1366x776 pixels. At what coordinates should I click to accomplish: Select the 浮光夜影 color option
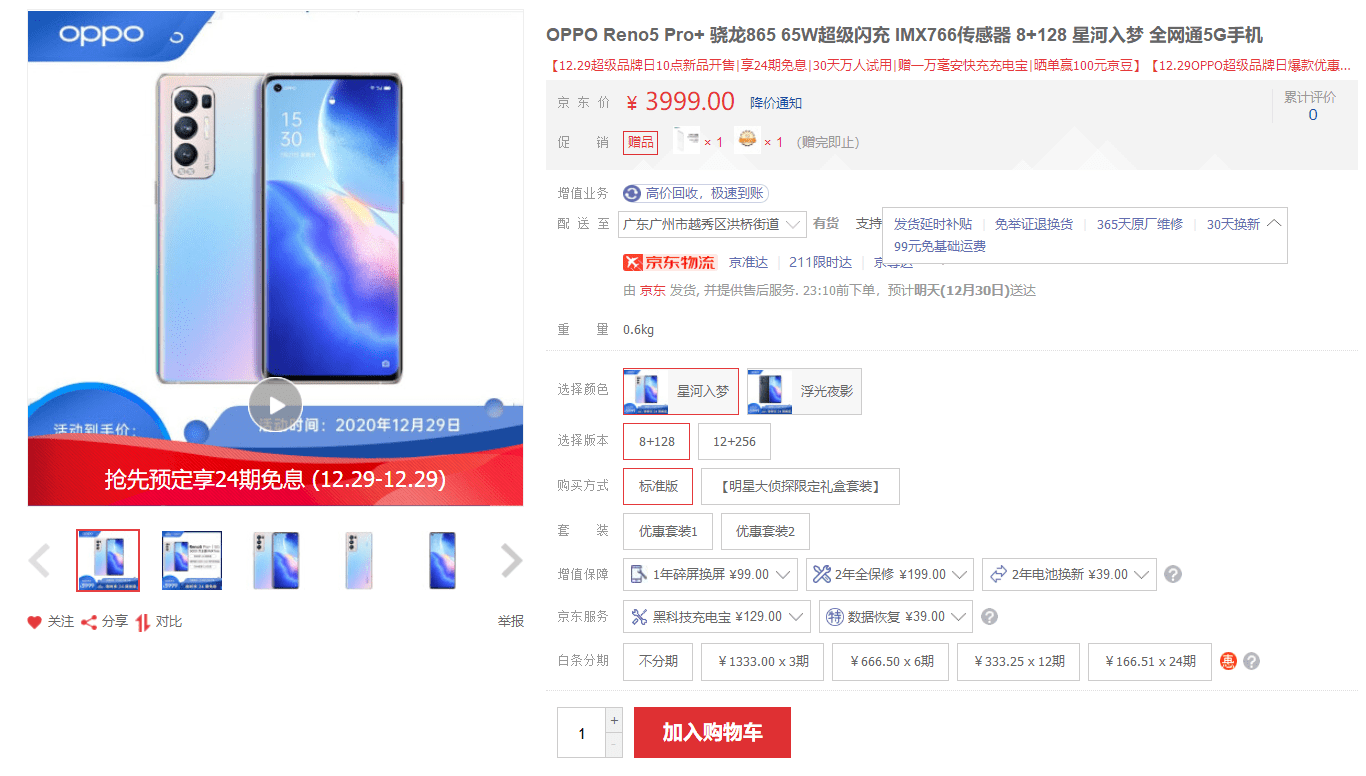tap(804, 391)
